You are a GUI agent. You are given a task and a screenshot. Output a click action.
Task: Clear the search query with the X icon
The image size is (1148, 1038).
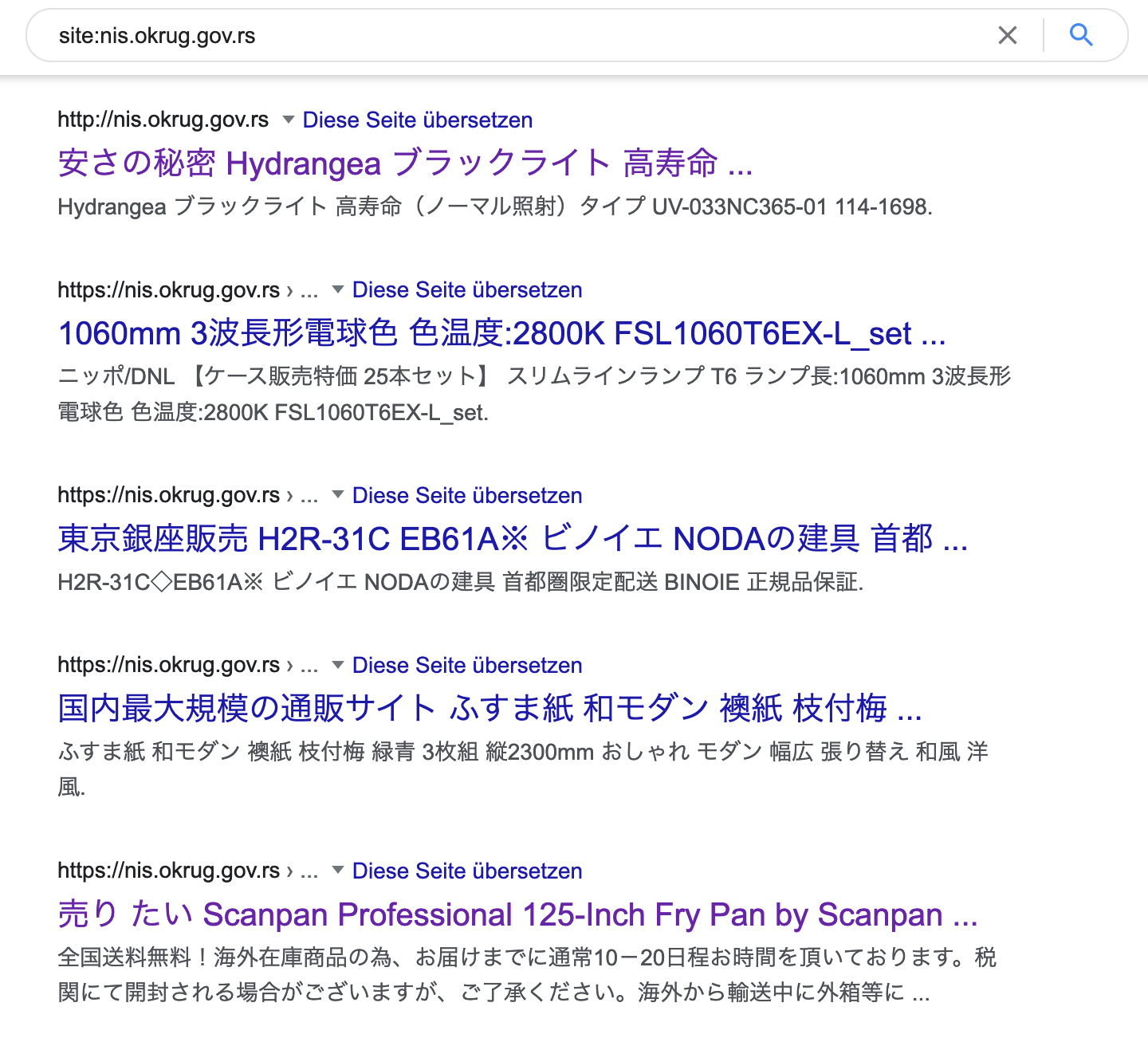[x=1008, y=35]
